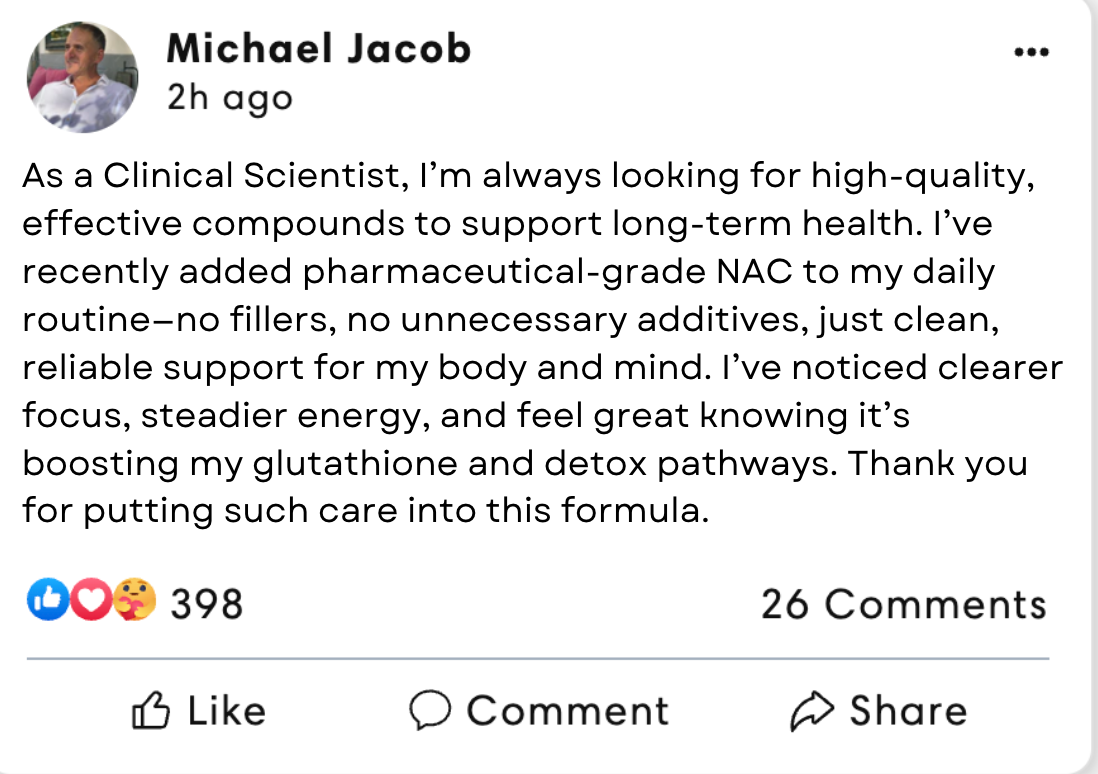View the 398 reactions count
This screenshot has width=1098, height=774.
click(x=206, y=604)
